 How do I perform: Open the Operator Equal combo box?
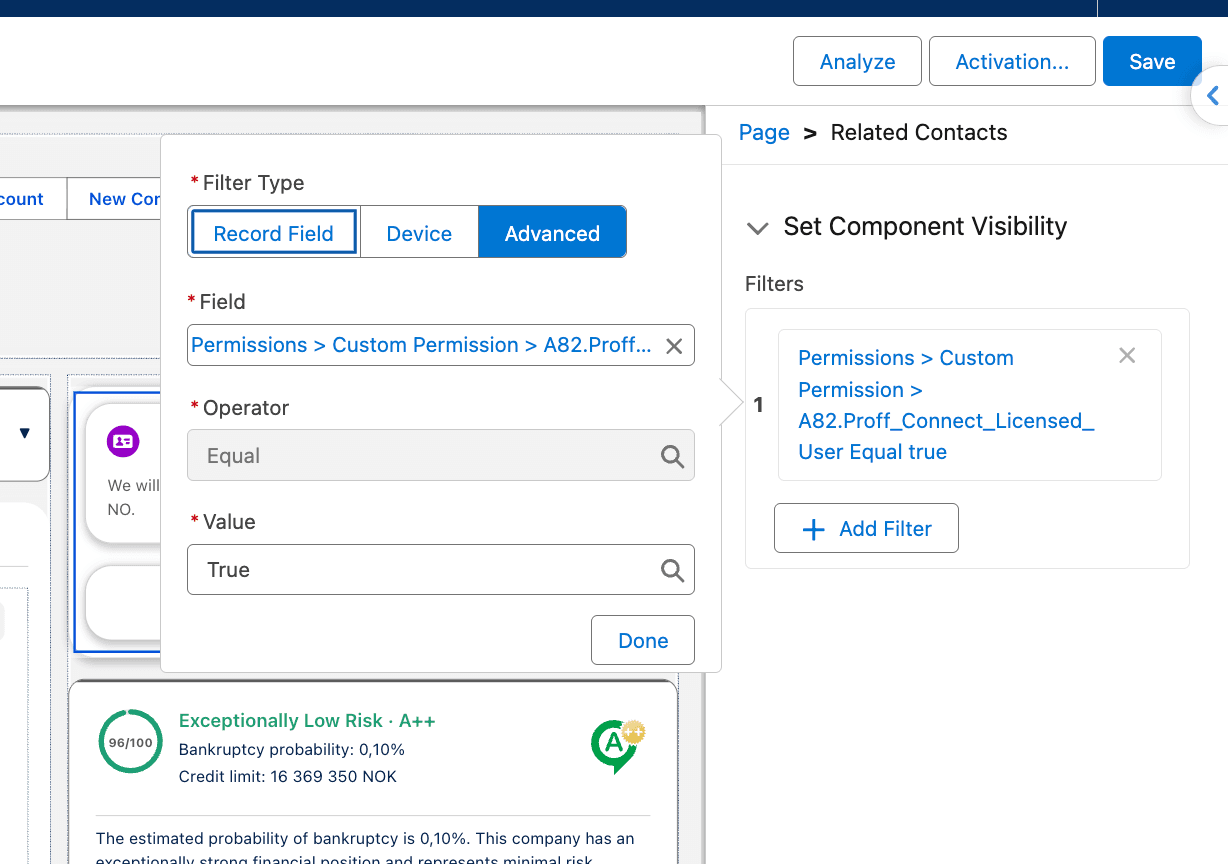[440, 456]
